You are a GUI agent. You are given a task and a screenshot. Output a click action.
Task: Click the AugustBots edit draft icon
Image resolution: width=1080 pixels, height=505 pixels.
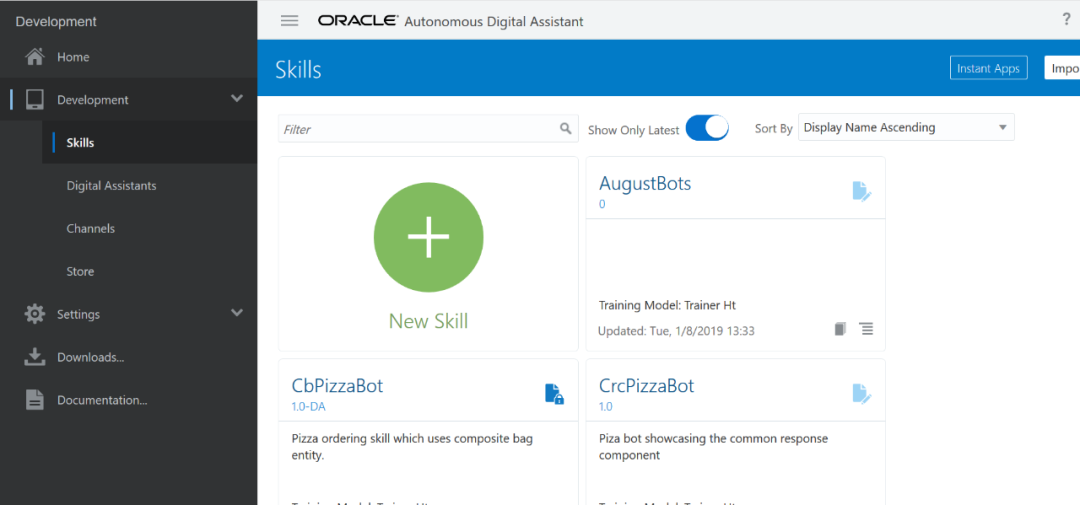862,191
